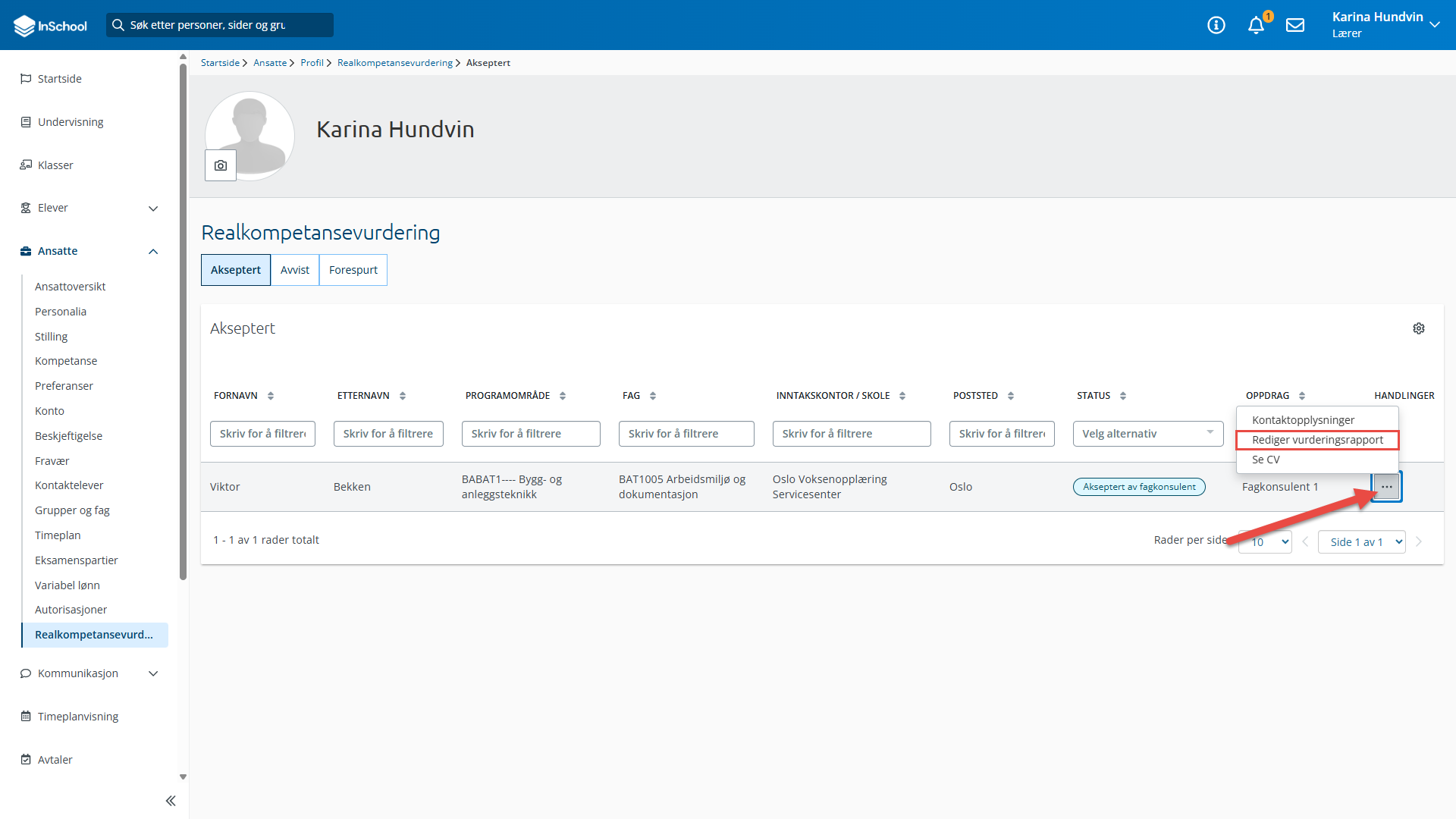Click the InSchool logo

[x=50, y=25]
